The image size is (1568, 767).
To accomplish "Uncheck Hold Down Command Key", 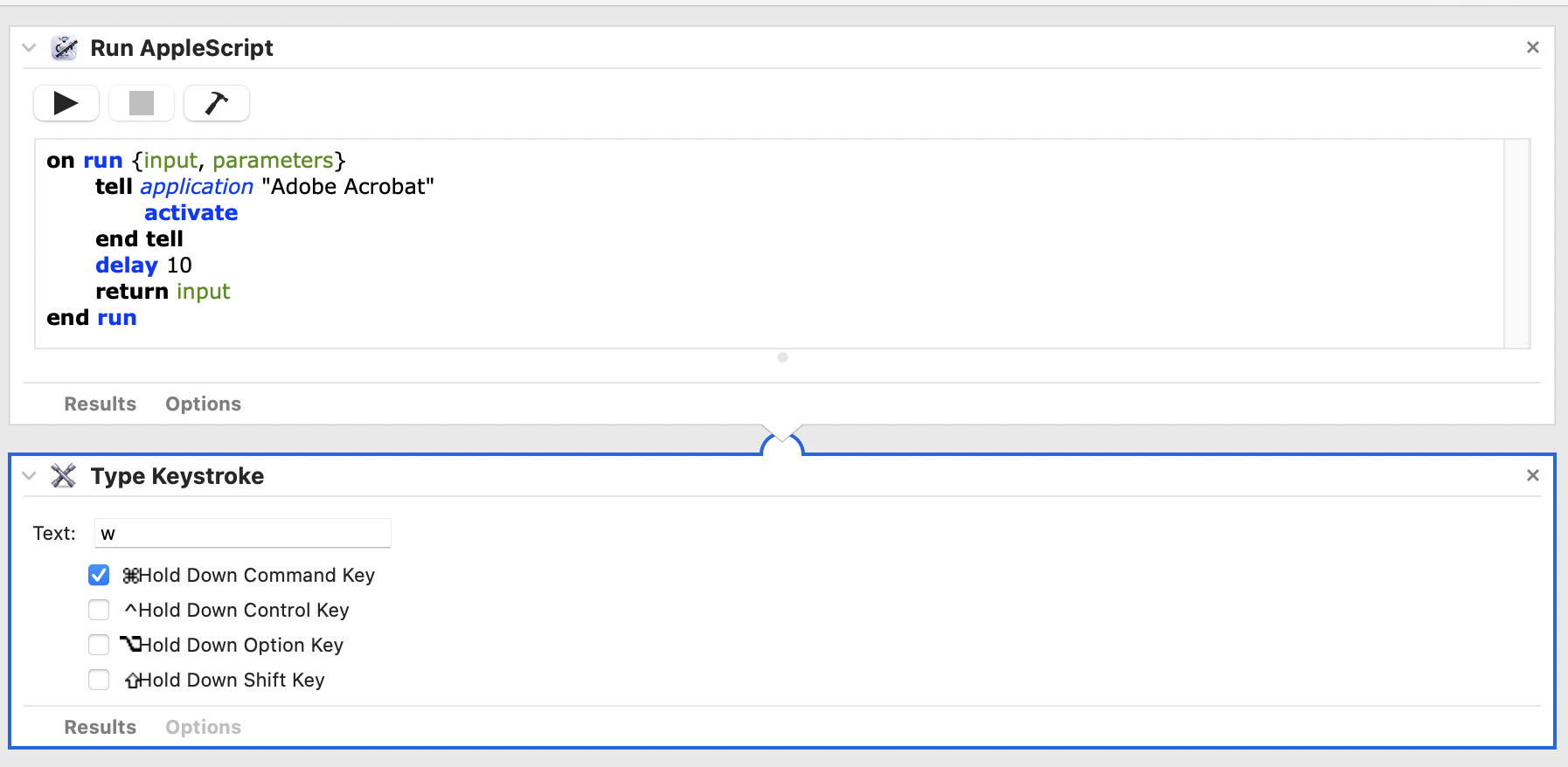I will [99, 575].
